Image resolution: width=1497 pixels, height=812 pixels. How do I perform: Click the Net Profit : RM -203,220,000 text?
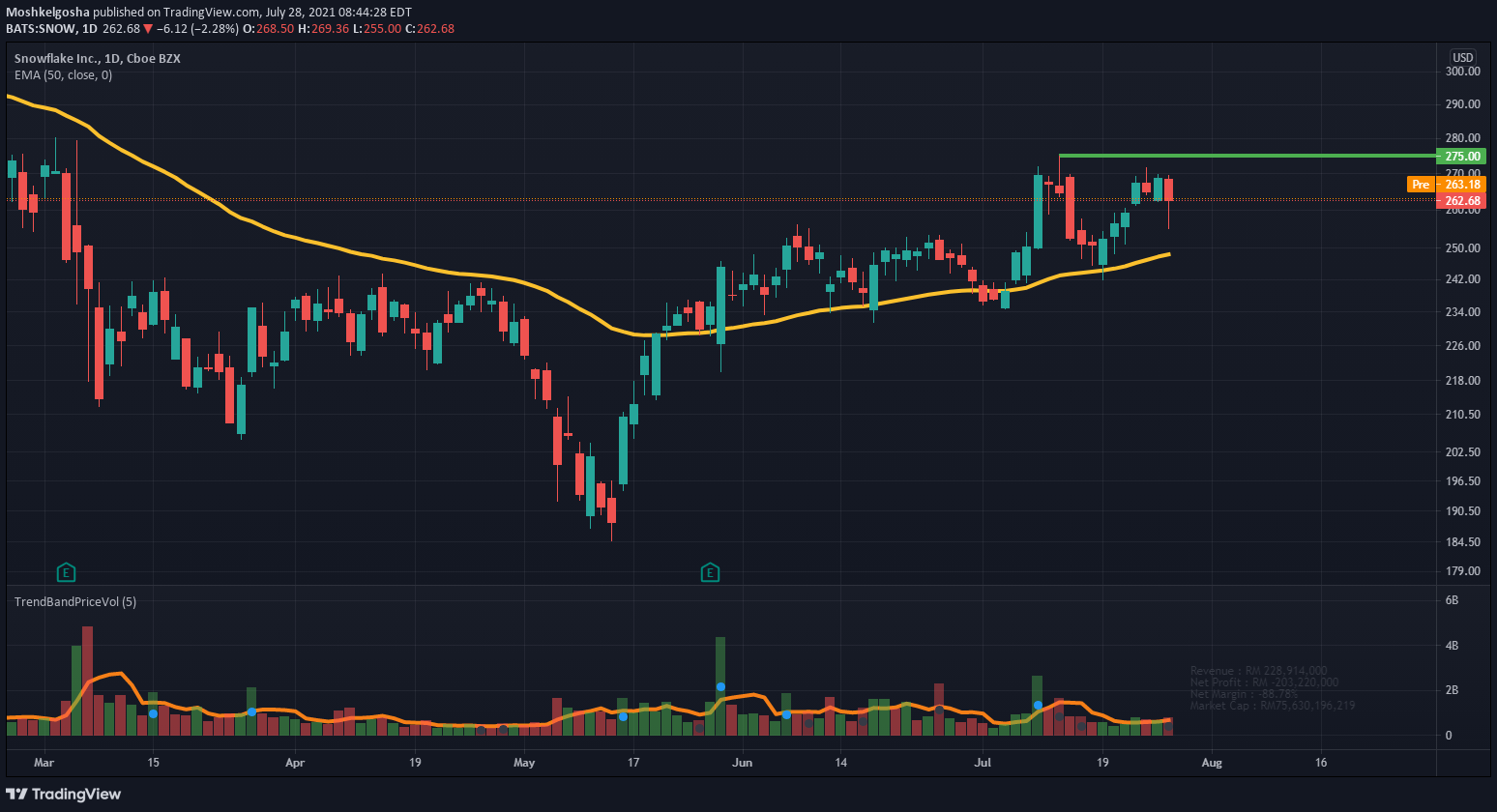coord(1264,682)
